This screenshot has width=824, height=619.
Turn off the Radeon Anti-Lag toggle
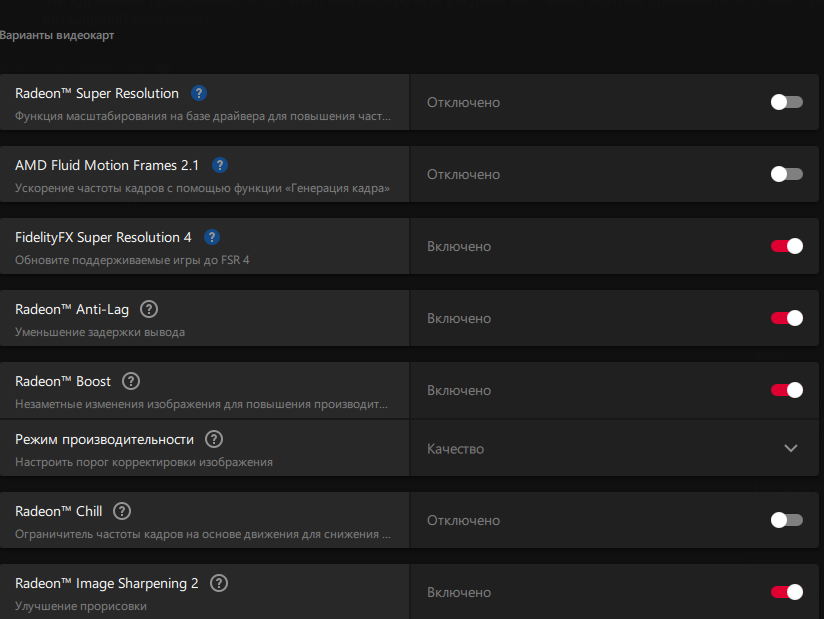click(786, 318)
